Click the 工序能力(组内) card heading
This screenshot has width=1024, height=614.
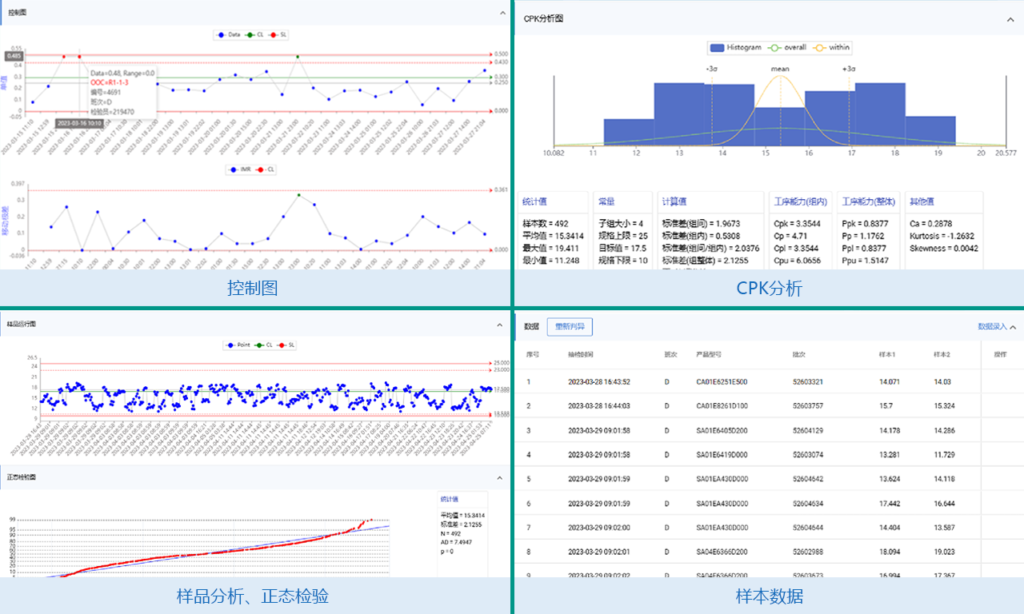801,202
